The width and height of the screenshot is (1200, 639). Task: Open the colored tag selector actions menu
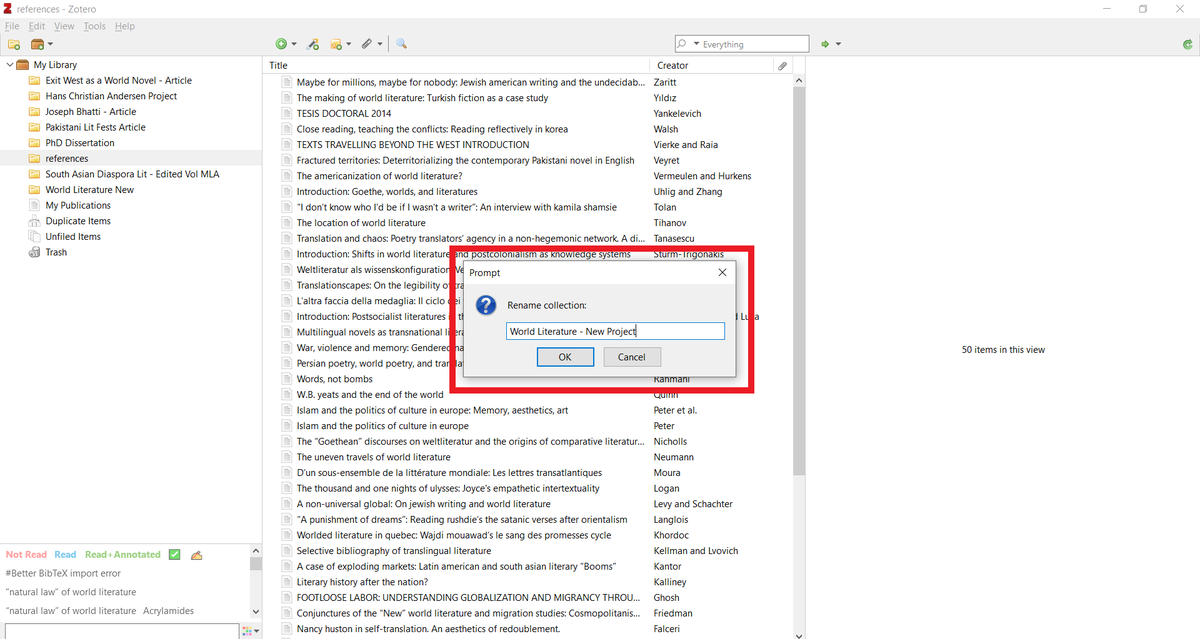pos(250,631)
